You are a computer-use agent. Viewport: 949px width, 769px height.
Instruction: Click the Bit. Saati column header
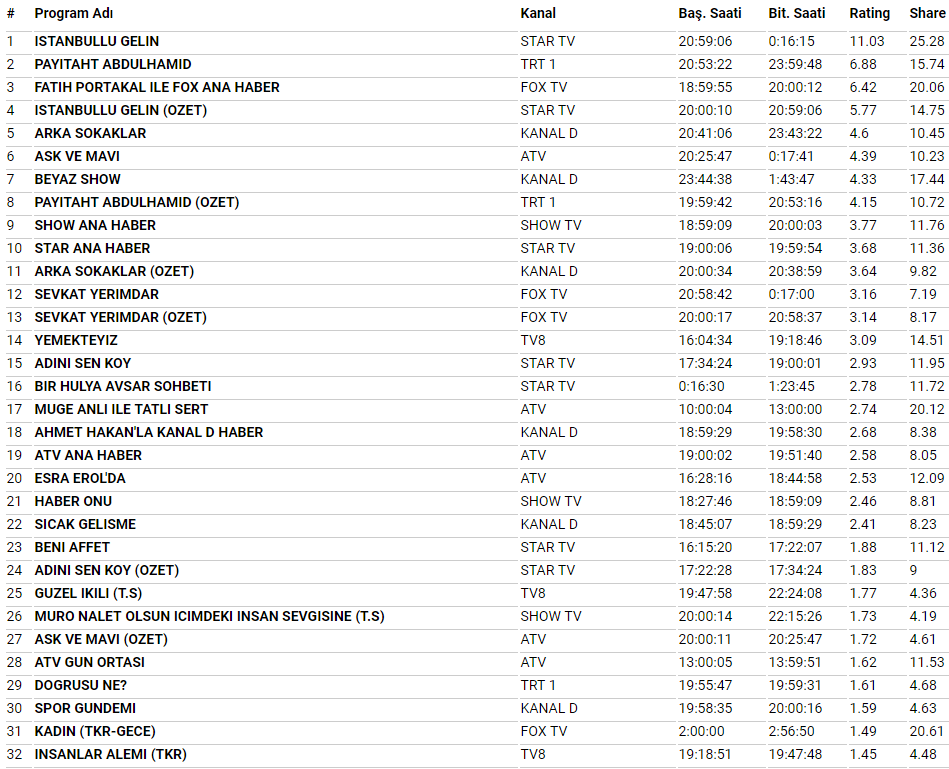(797, 13)
